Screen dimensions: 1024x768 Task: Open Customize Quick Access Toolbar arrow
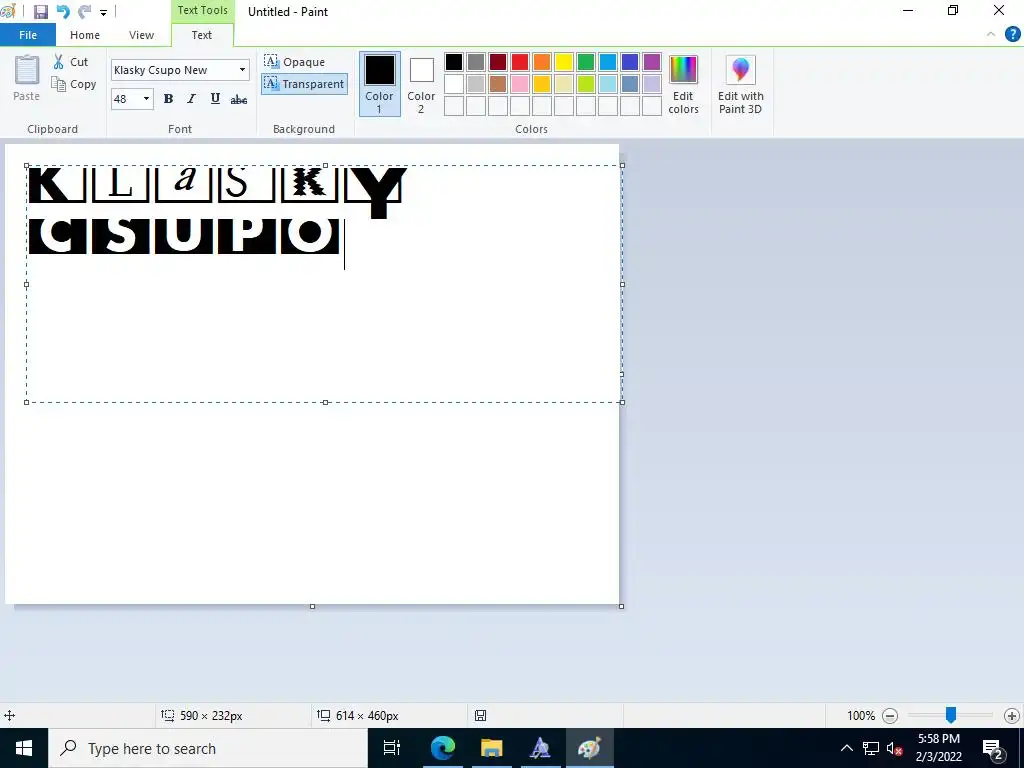[x=103, y=12]
